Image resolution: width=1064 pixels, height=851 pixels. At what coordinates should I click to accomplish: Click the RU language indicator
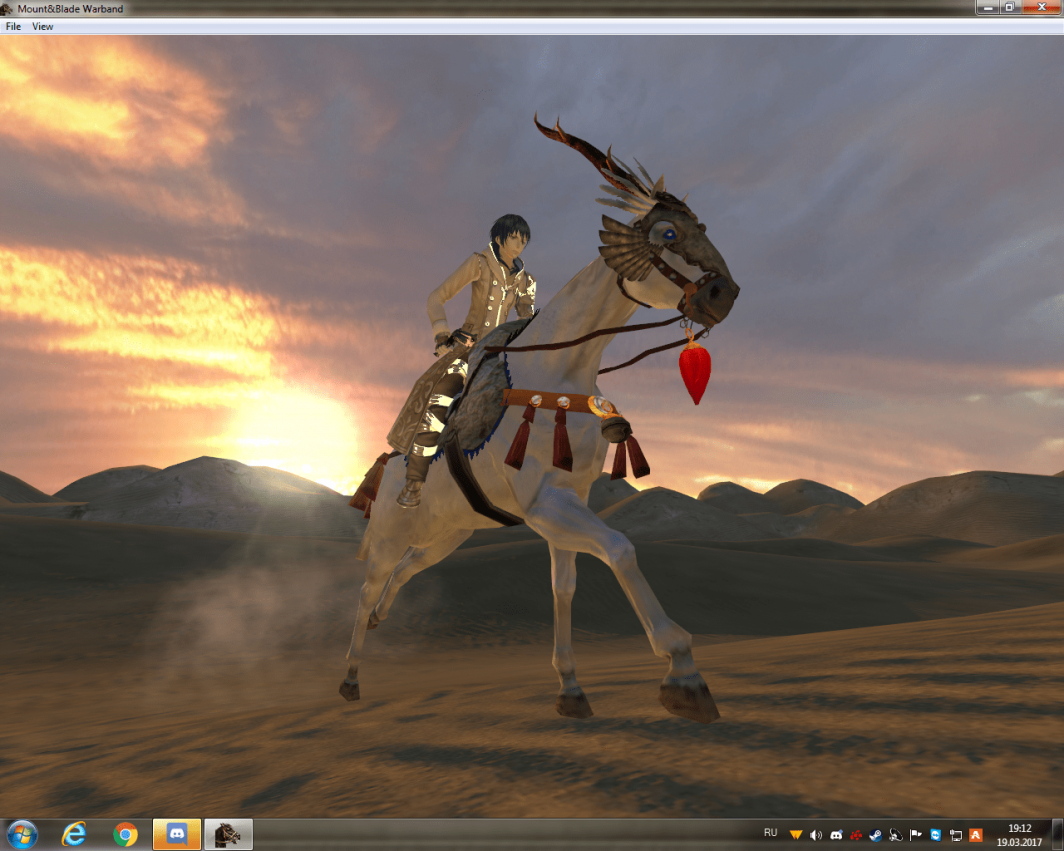click(x=770, y=833)
